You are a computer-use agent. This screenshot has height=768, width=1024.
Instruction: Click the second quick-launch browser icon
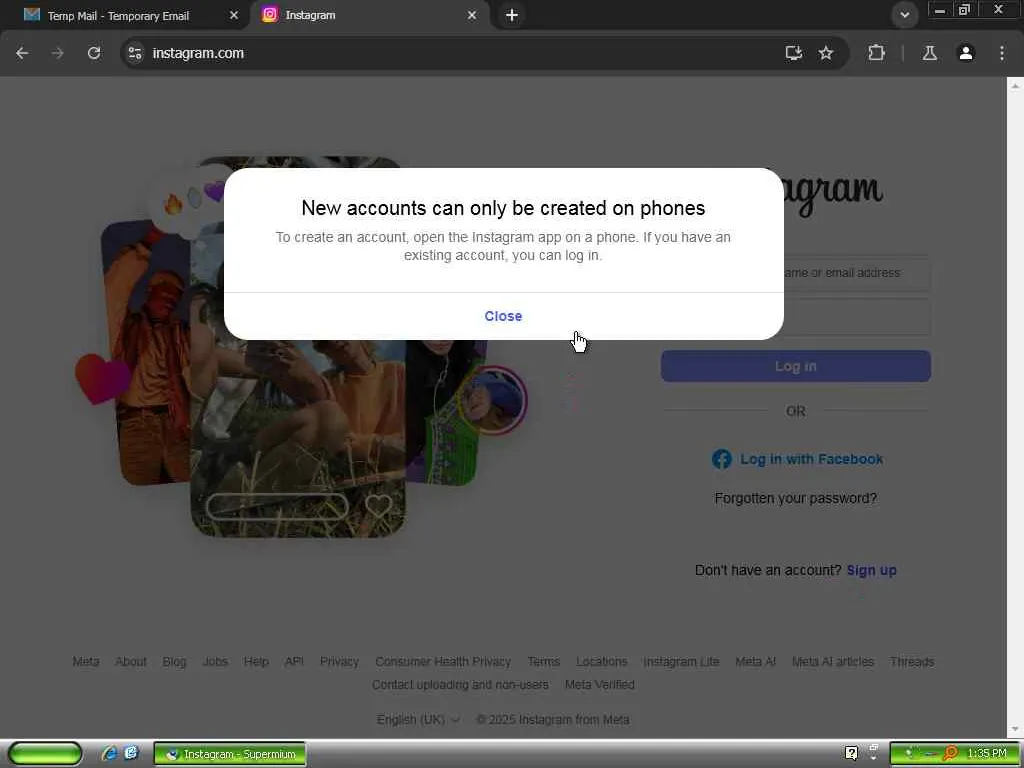point(131,753)
